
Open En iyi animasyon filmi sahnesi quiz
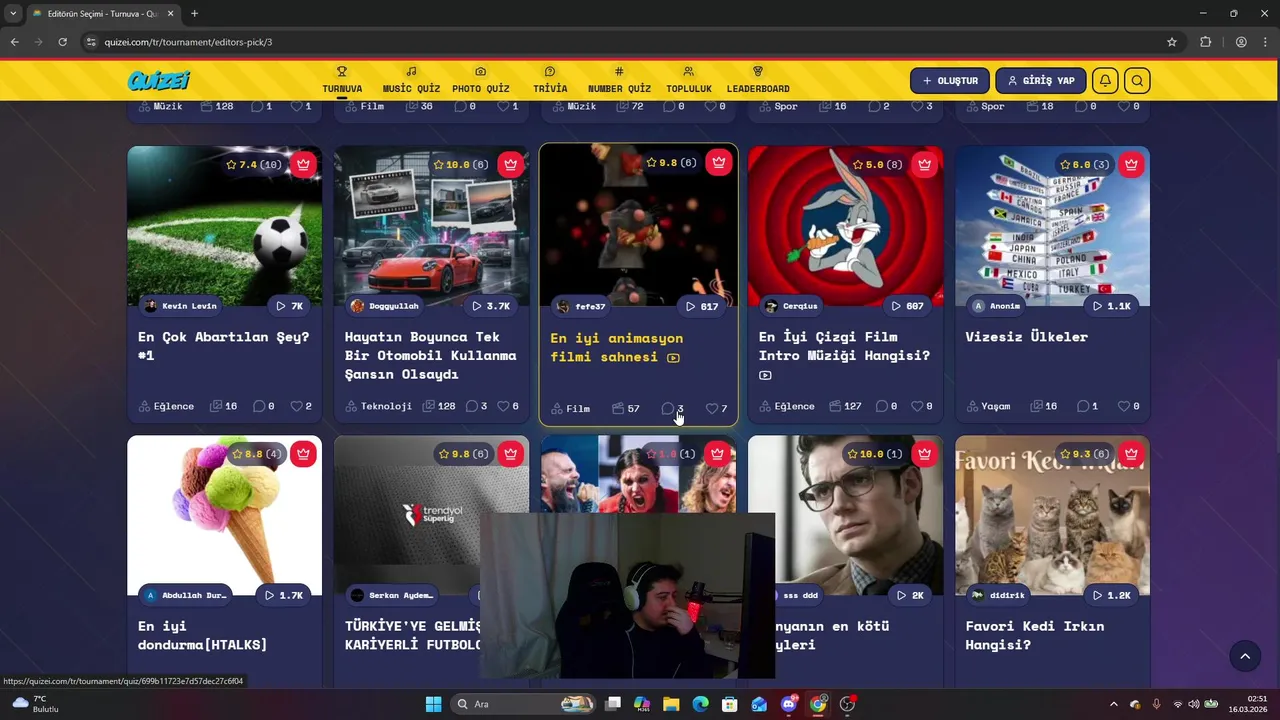pyautogui.click(x=617, y=348)
